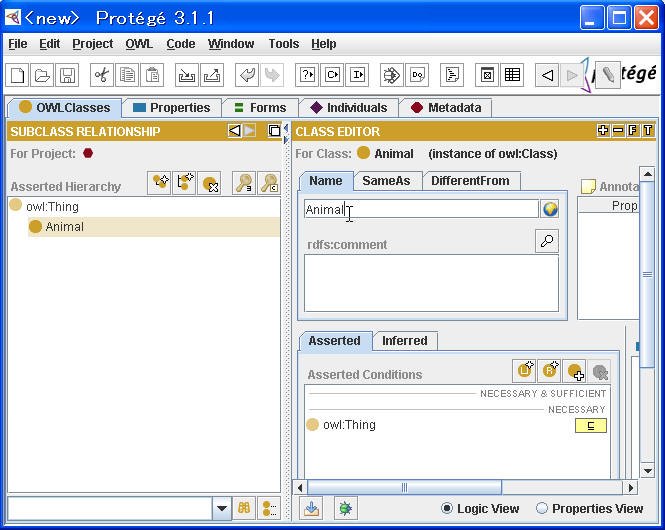665x530 pixels.
Task: Click the Delete class icon in hierarchy panel
Action: (x=209, y=182)
